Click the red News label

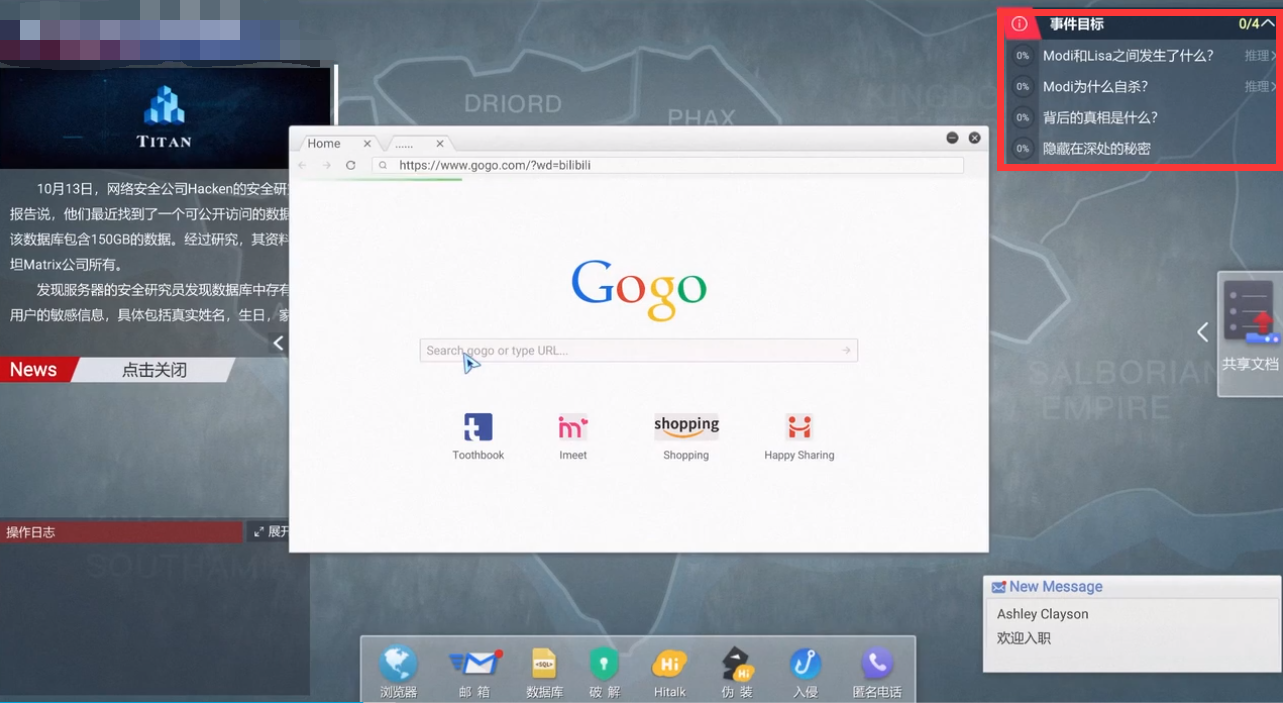(35, 370)
